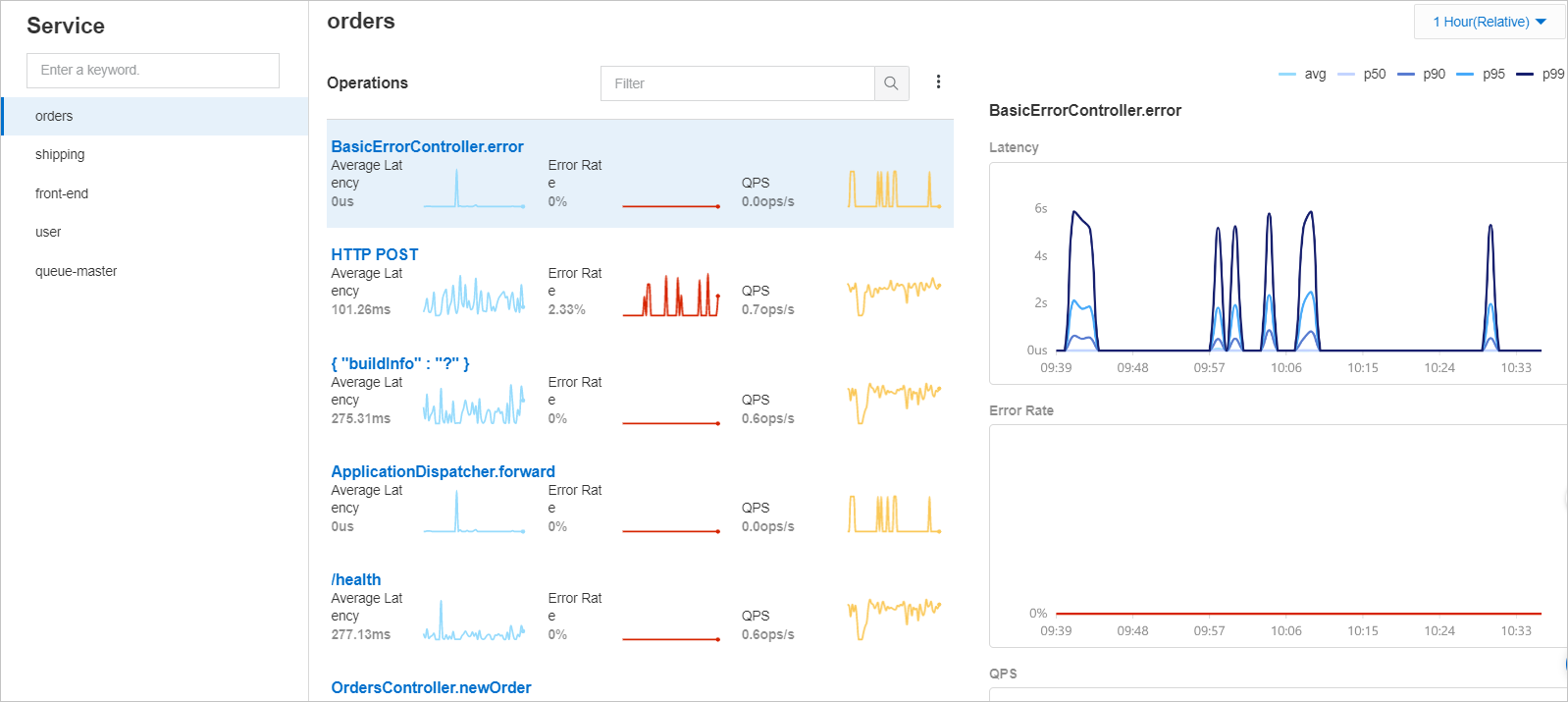The width and height of the screenshot is (1568, 702).
Task: Click the BasicErrorController.error chart title on the right
Action: (x=1085, y=110)
